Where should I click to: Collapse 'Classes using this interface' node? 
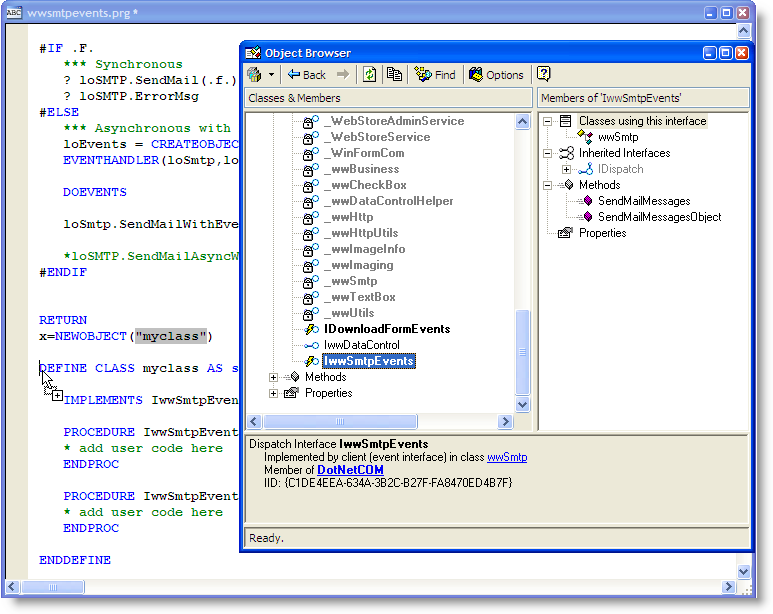point(549,121)
